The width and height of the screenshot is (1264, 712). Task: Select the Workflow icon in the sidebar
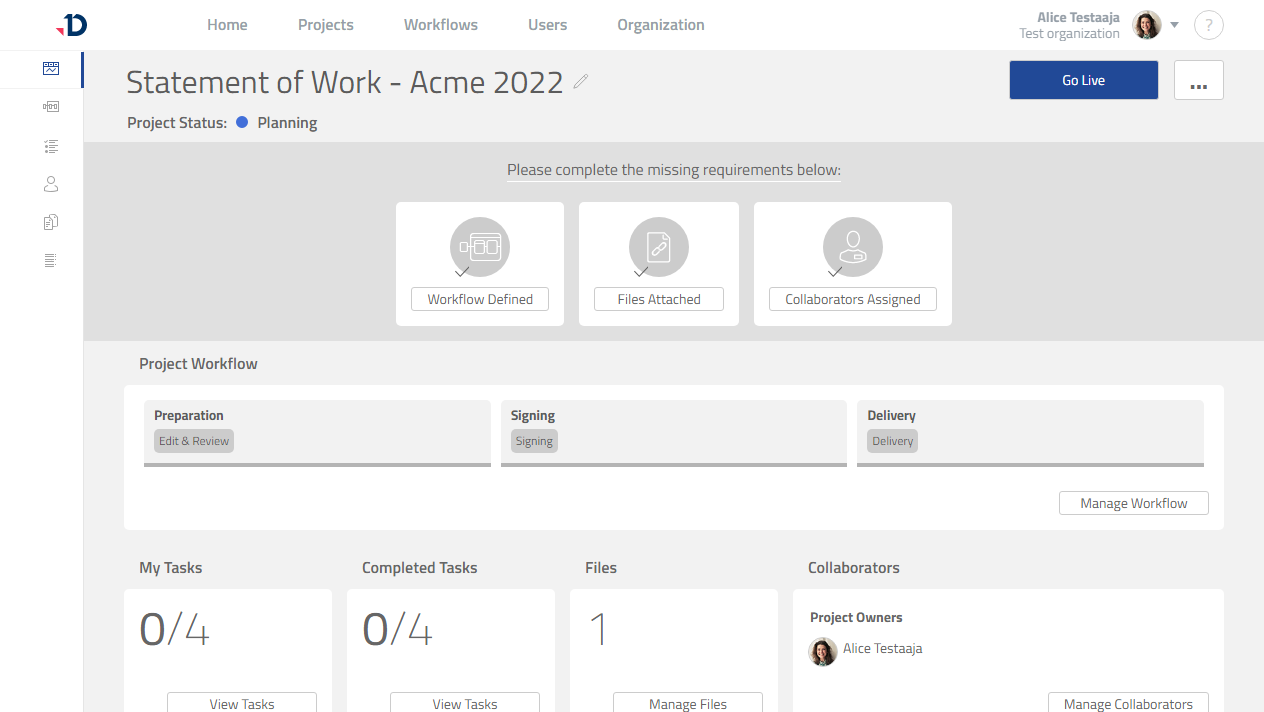[50, 107]
